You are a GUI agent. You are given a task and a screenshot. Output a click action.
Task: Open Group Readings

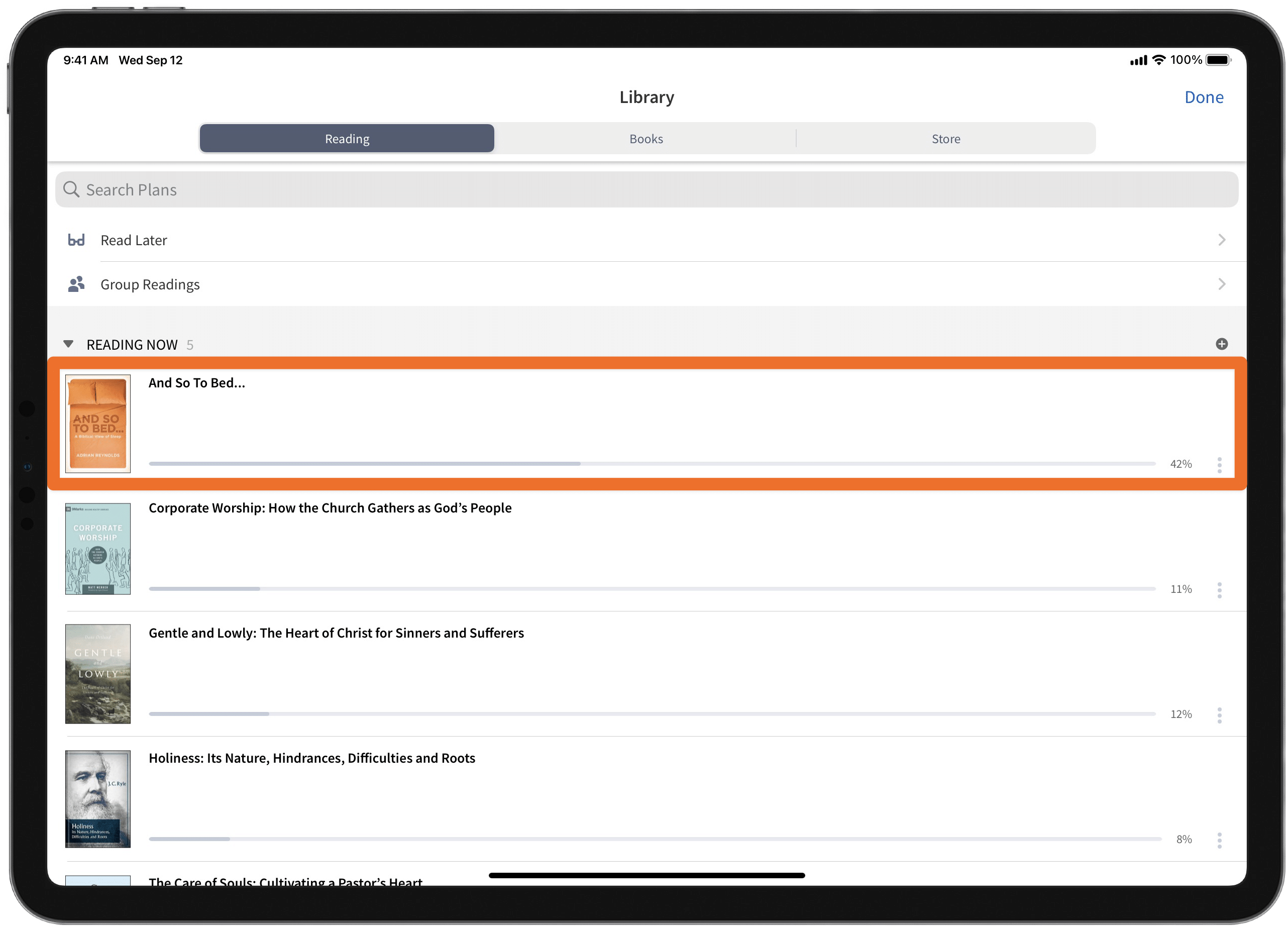coord(647,284)
